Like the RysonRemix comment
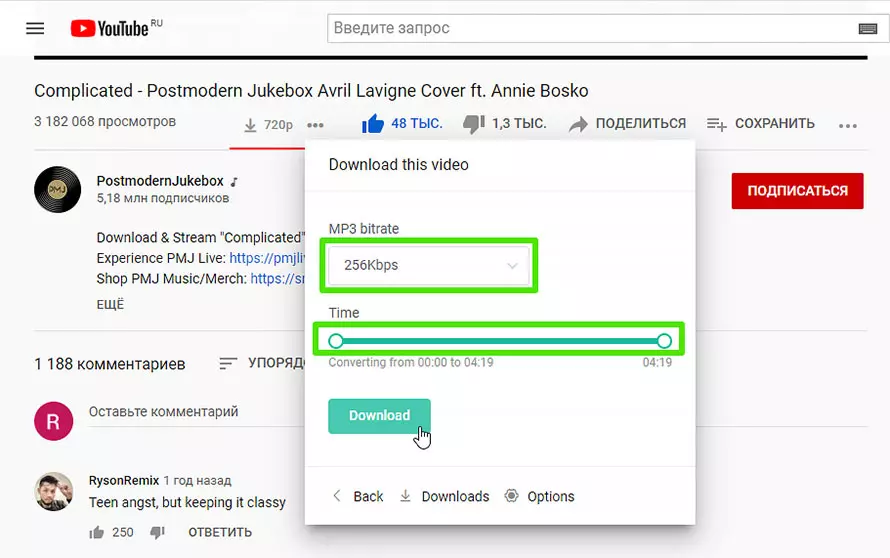This screenshot has height=558, width=890. click(x=96, y=532)
